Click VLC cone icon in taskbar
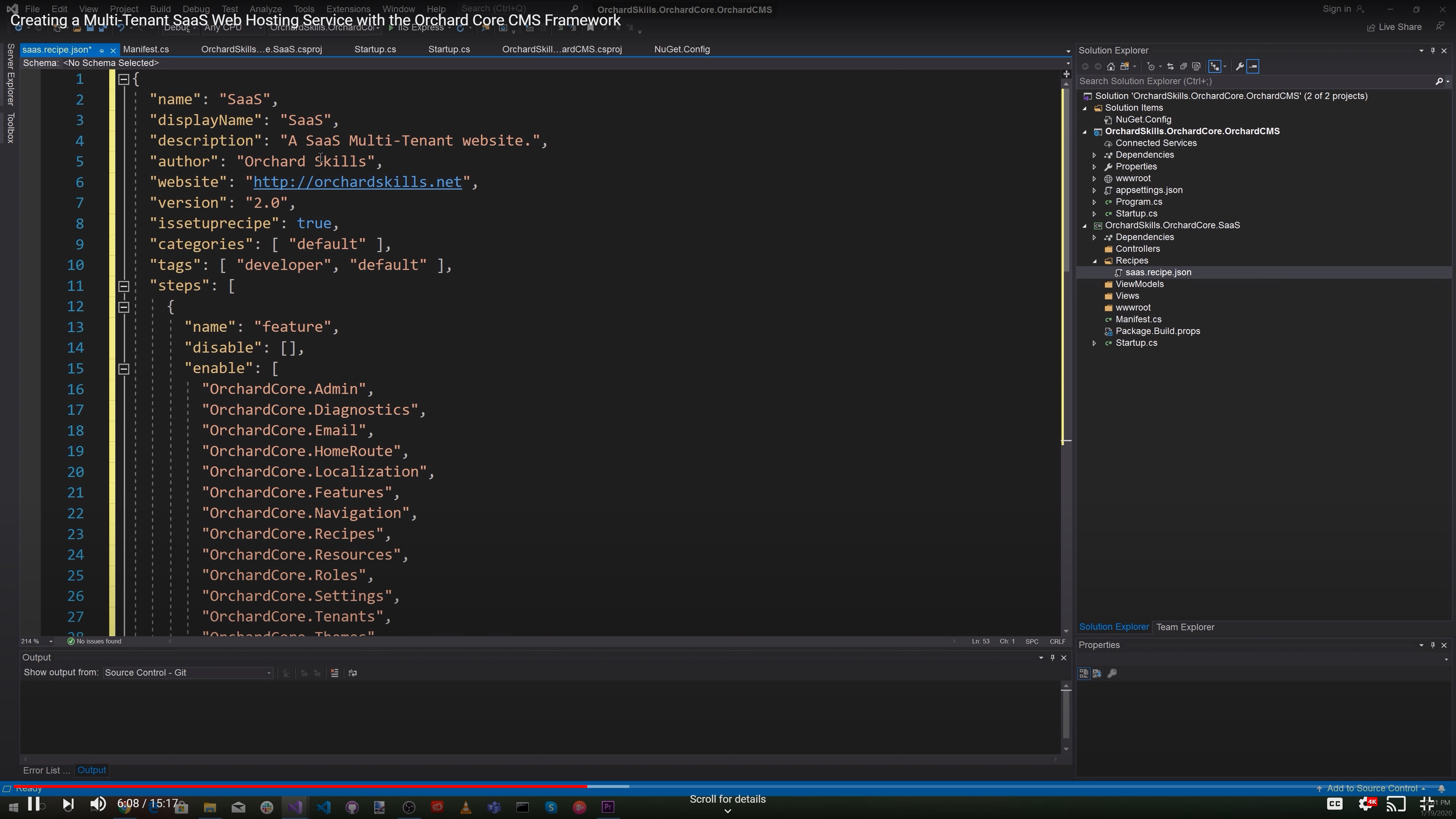The image size is (1456, 819). 466,807
